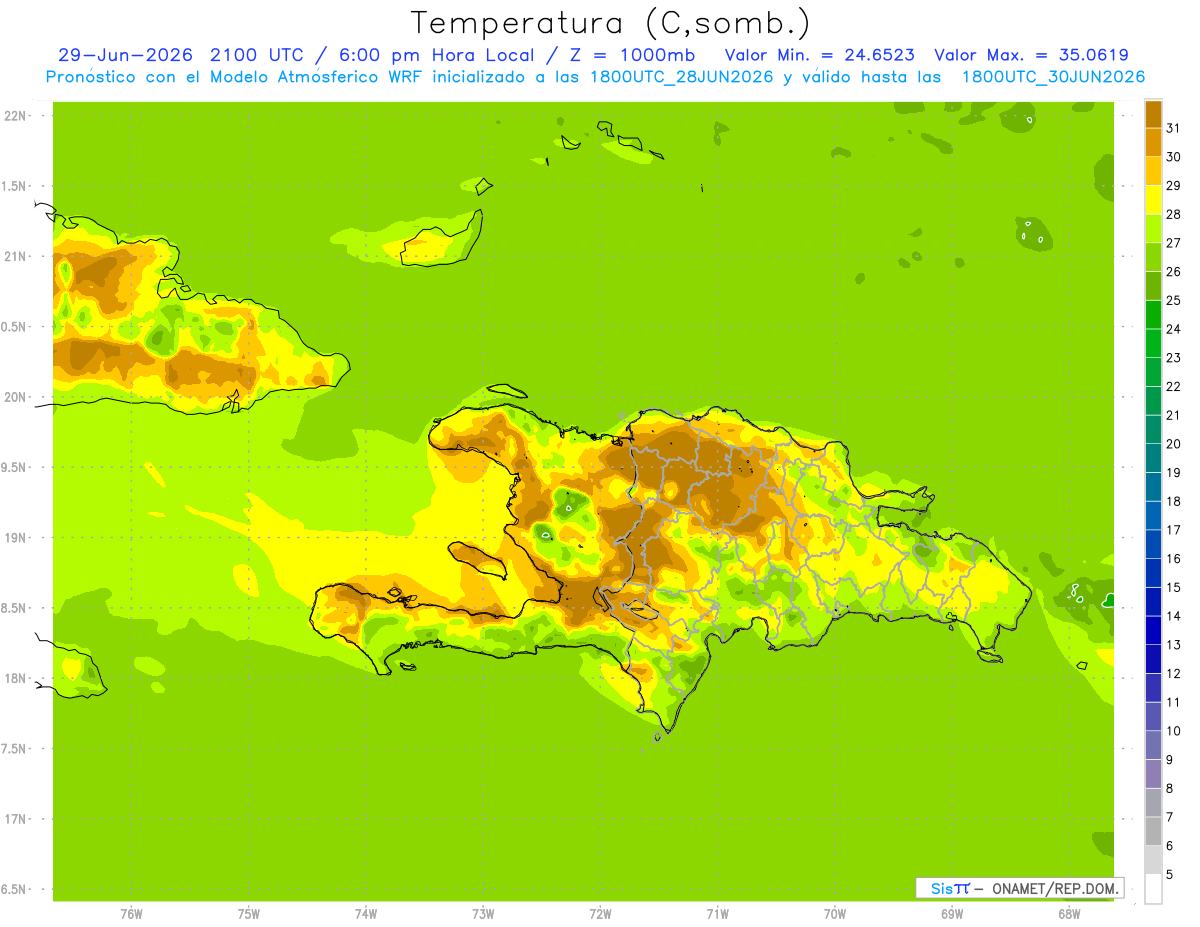Click the longitude label "70W"
This screenshot has height=927, width=1200.
point(835,914)
